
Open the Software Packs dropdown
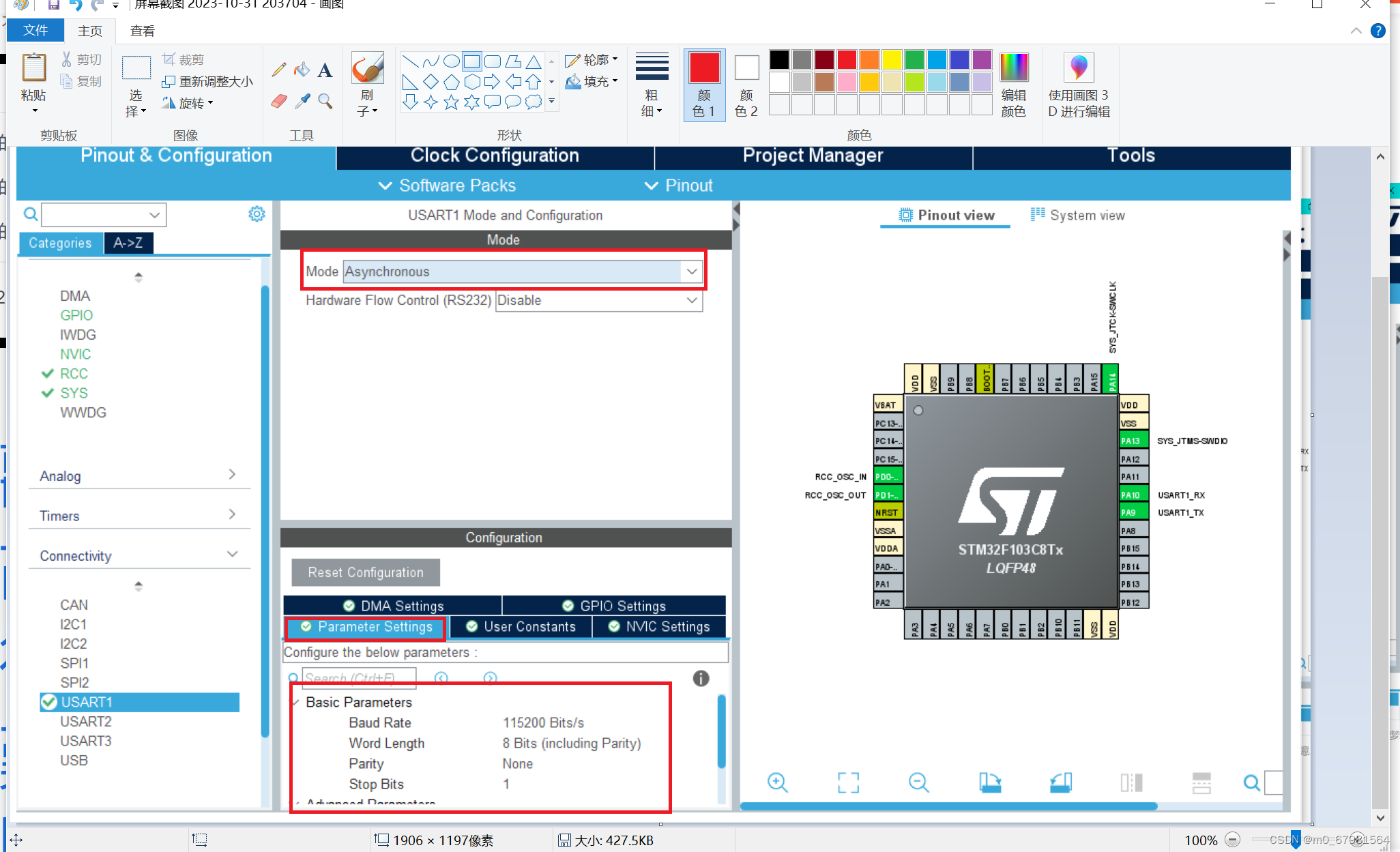448,186
